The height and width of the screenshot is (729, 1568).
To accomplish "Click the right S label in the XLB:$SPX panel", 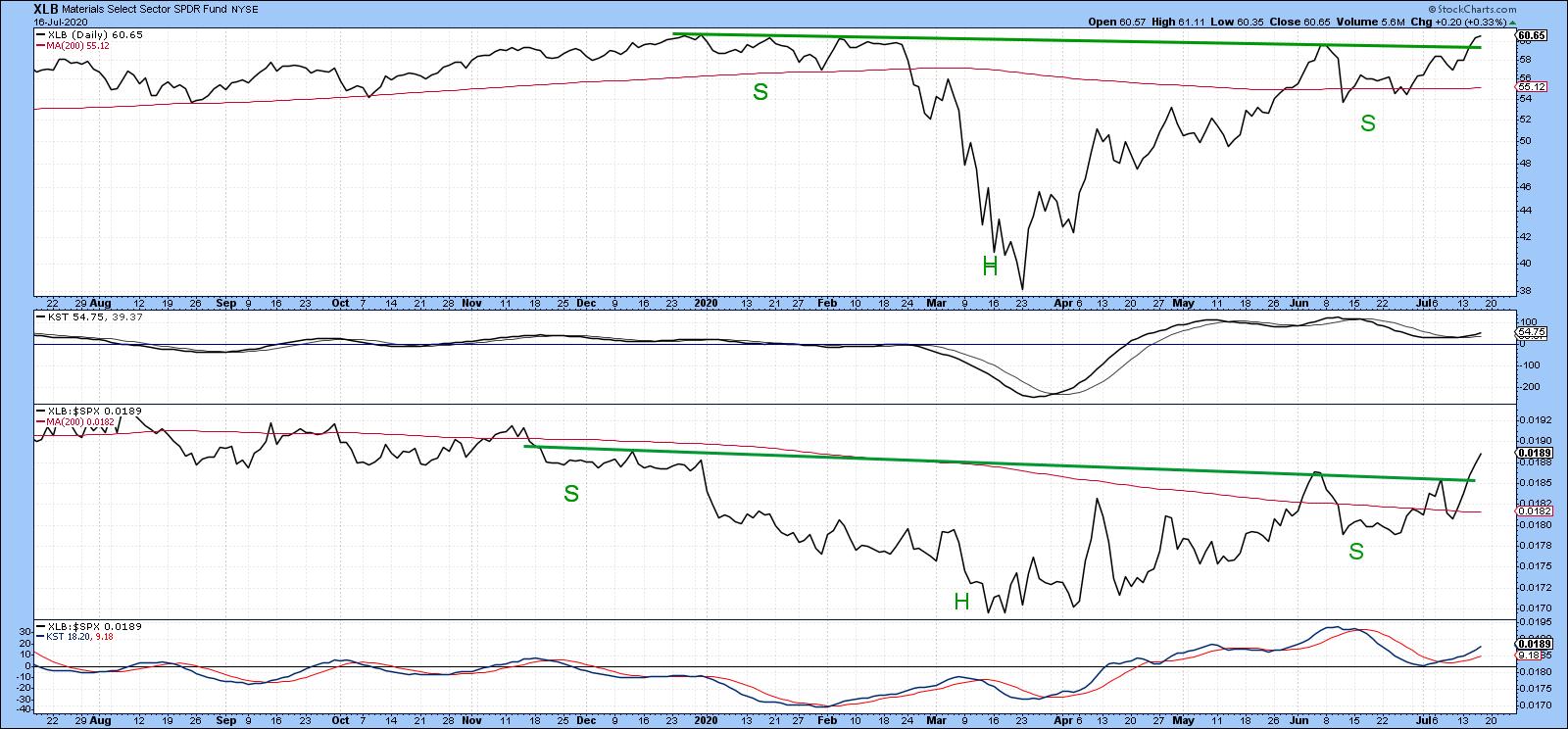I will coord(1355,552).
